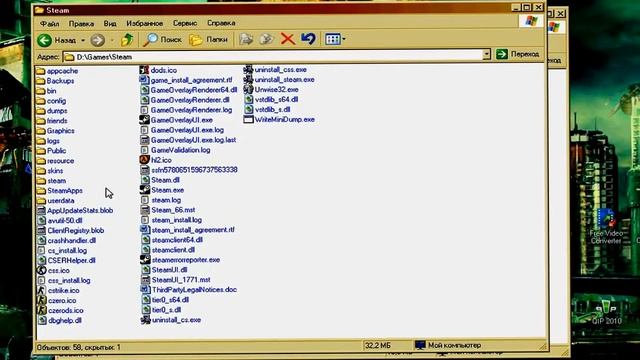Select the Steam.exe icon
The image size is (640, 360).
click(145, 190)
